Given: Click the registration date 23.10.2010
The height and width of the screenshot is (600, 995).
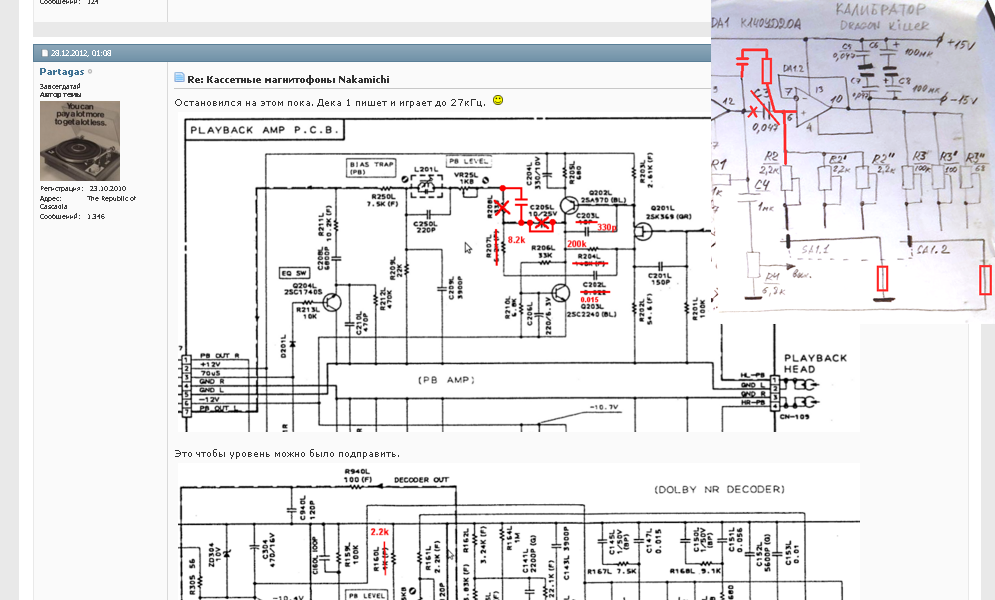Looking at the screenshot, I should pos(105,188).
